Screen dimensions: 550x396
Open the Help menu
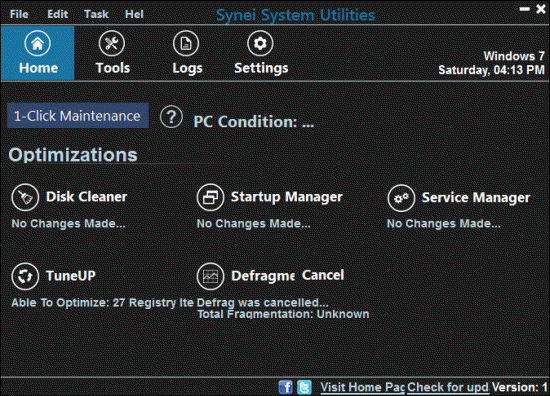134,14
